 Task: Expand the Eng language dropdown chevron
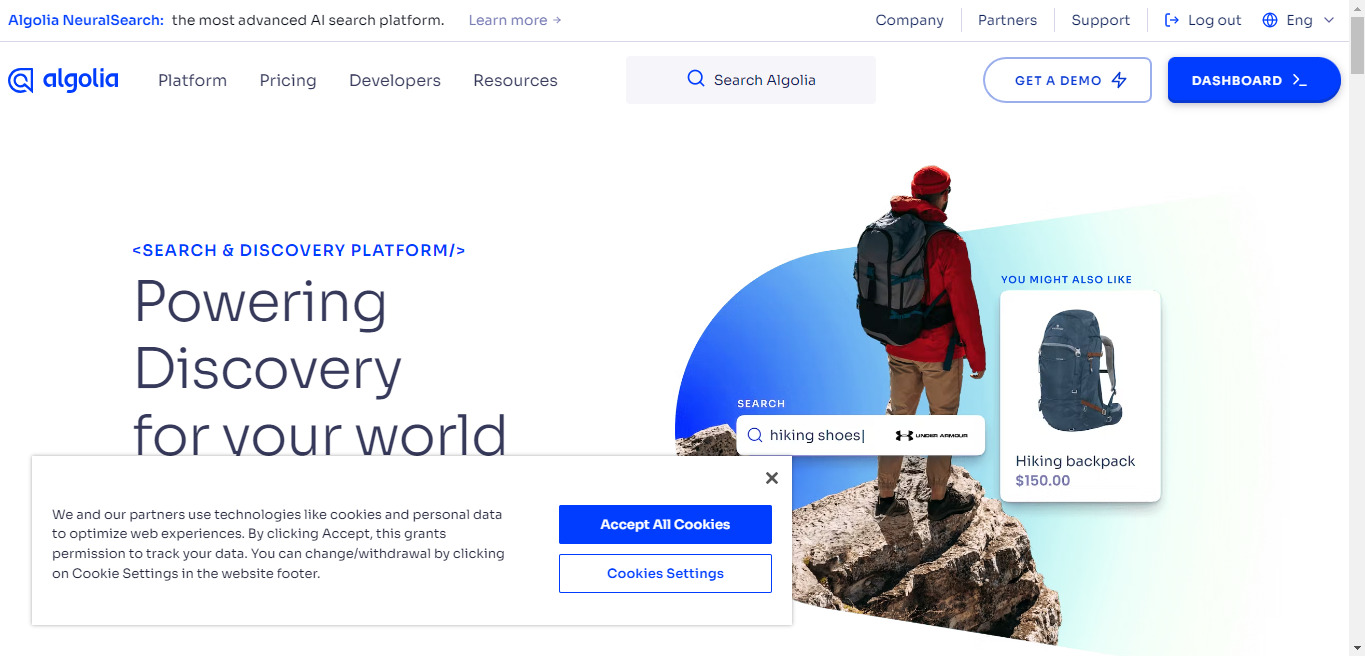pos(1328,20)
